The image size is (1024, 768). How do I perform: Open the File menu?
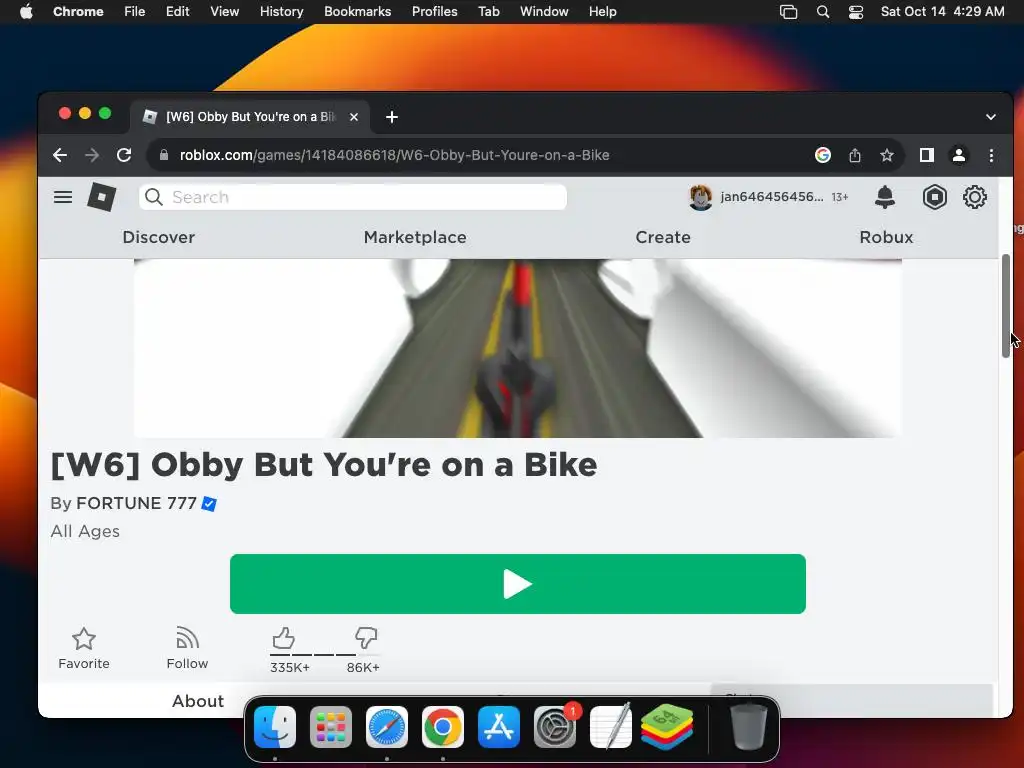[x=135, y=11]
